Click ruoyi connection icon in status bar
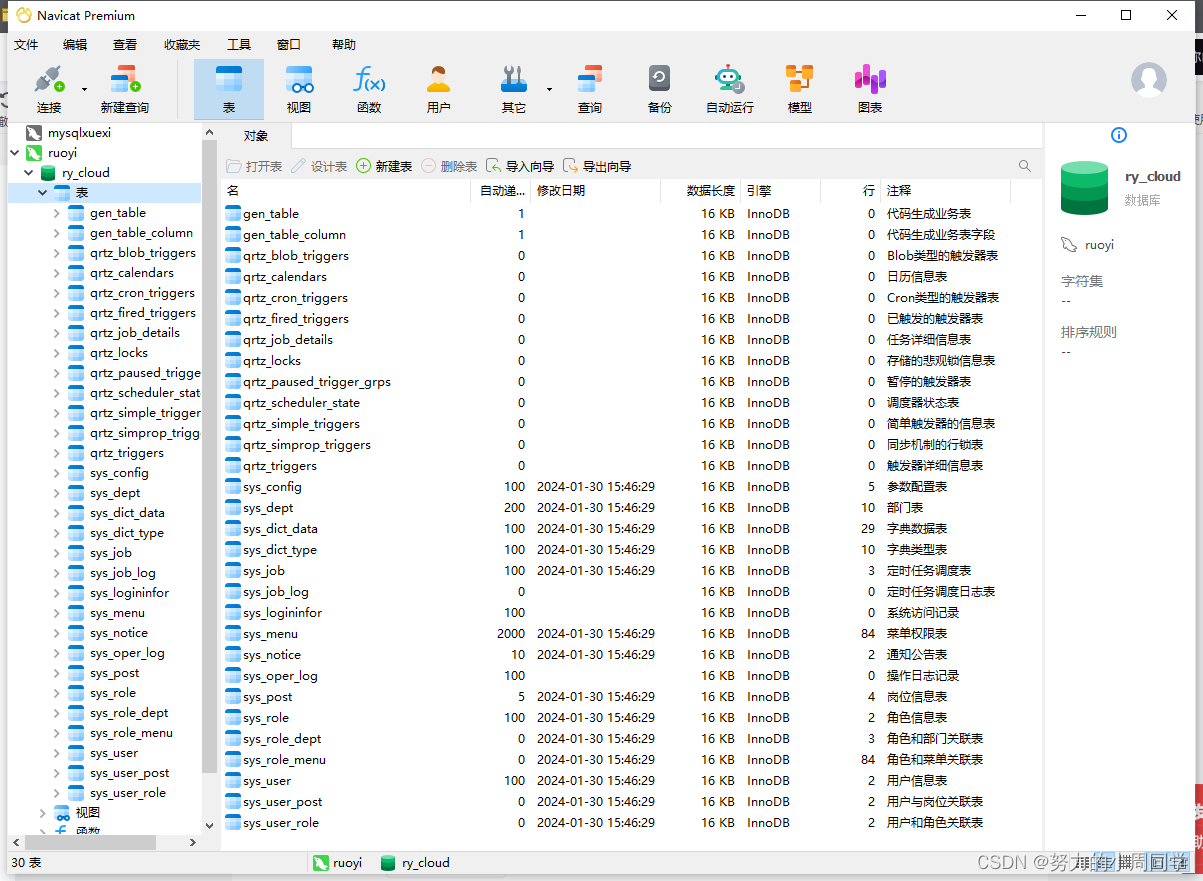Screen dimensions: 1203x881 [x=321, y=862]
